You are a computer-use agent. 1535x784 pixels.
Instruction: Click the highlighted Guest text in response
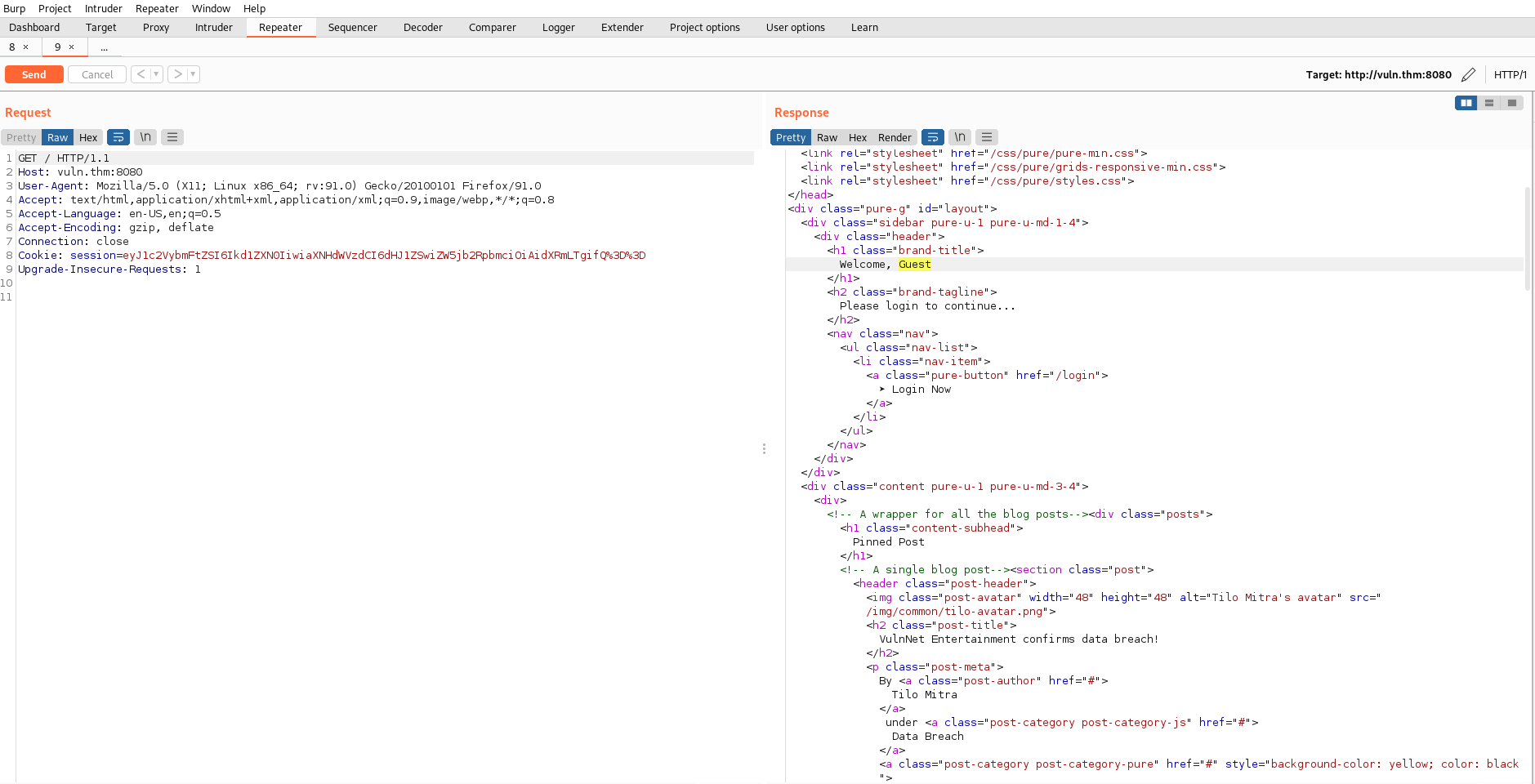[914, 265]
